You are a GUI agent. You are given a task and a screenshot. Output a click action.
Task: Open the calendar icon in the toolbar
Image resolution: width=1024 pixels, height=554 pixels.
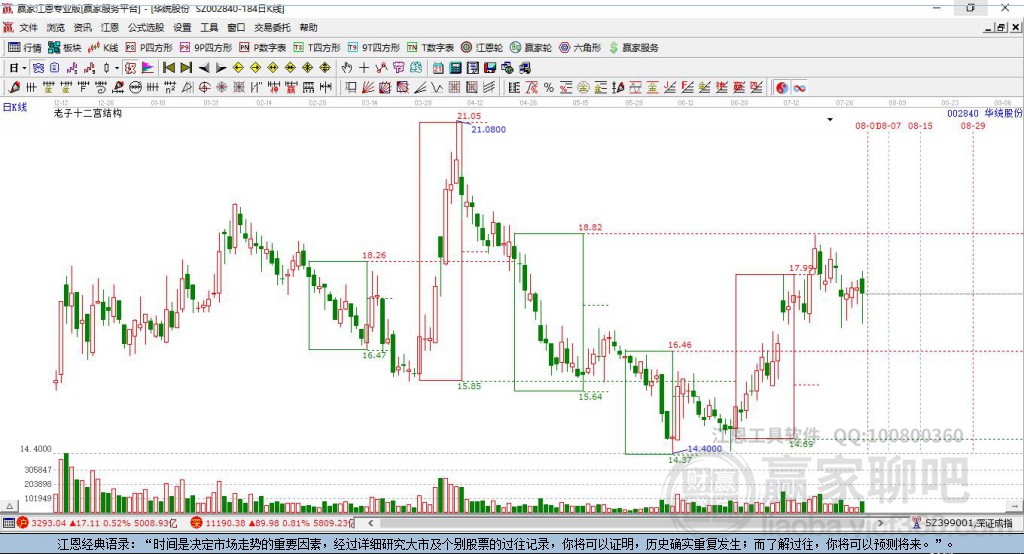pos(438,68)
